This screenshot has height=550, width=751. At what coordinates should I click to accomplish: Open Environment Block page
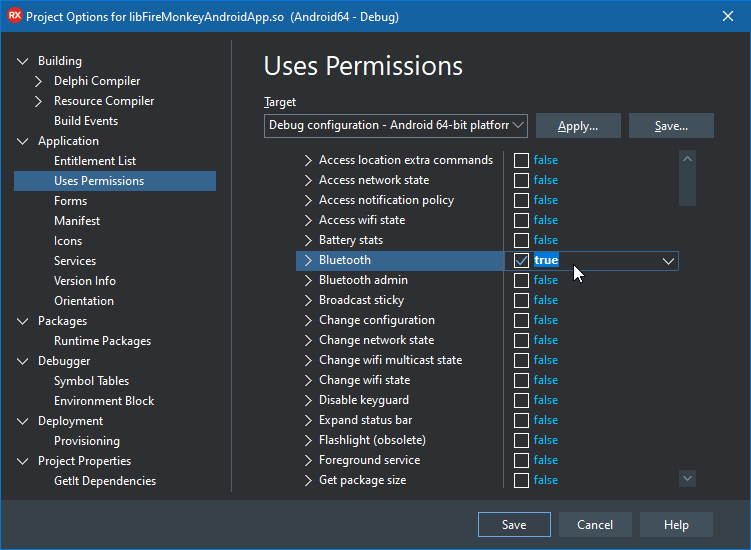[x=104, y=401]
